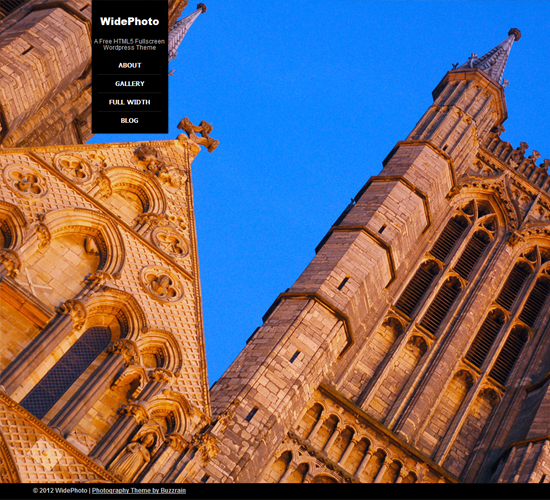The width and height of the screenshot is (550, 500).
Task: Follow the Photography Theme by Buzzrain link
Action: click(139, 491)
